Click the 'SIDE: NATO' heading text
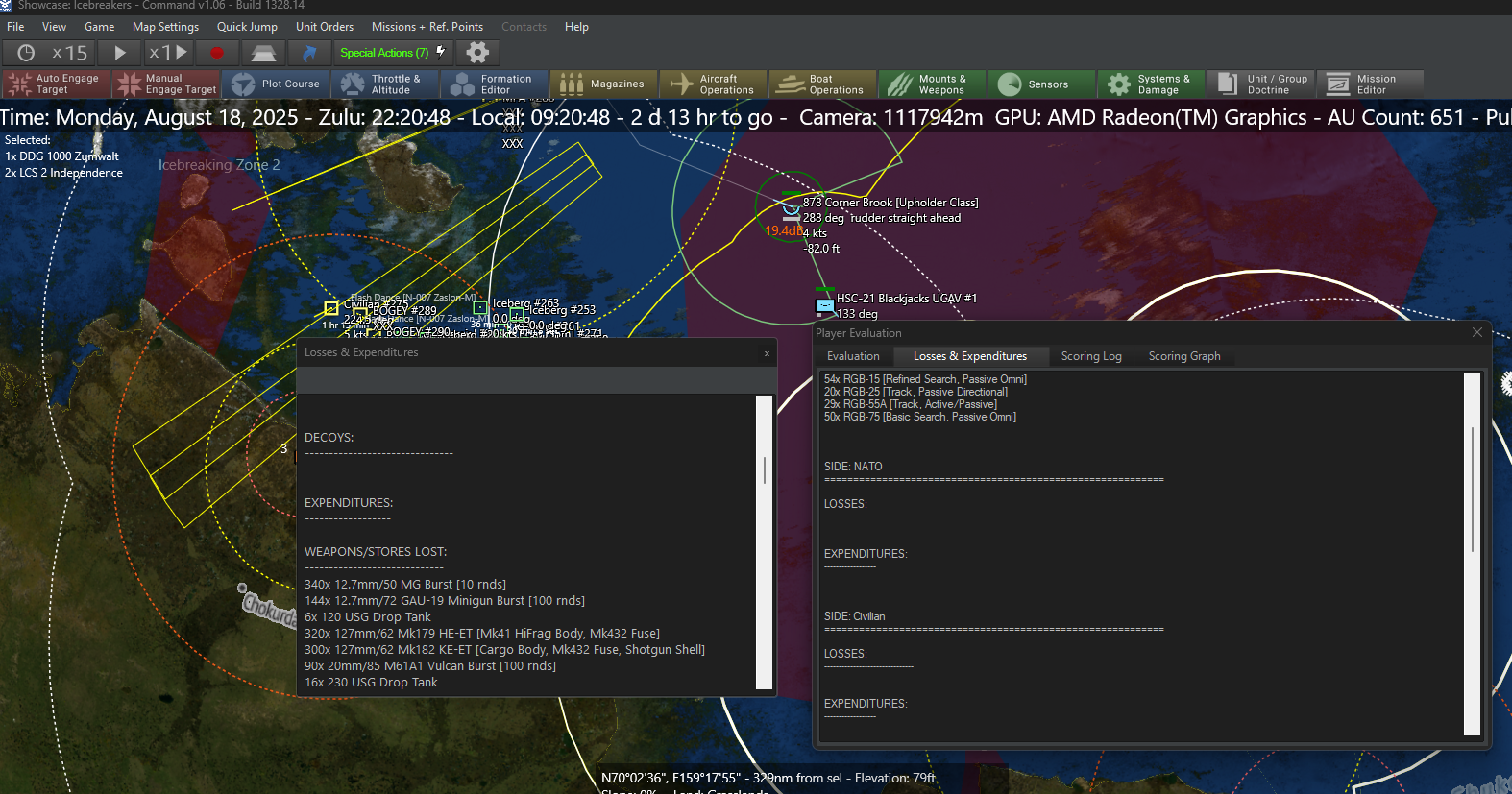This screenshot has height=794, width=1512. (x=853, y=467)
